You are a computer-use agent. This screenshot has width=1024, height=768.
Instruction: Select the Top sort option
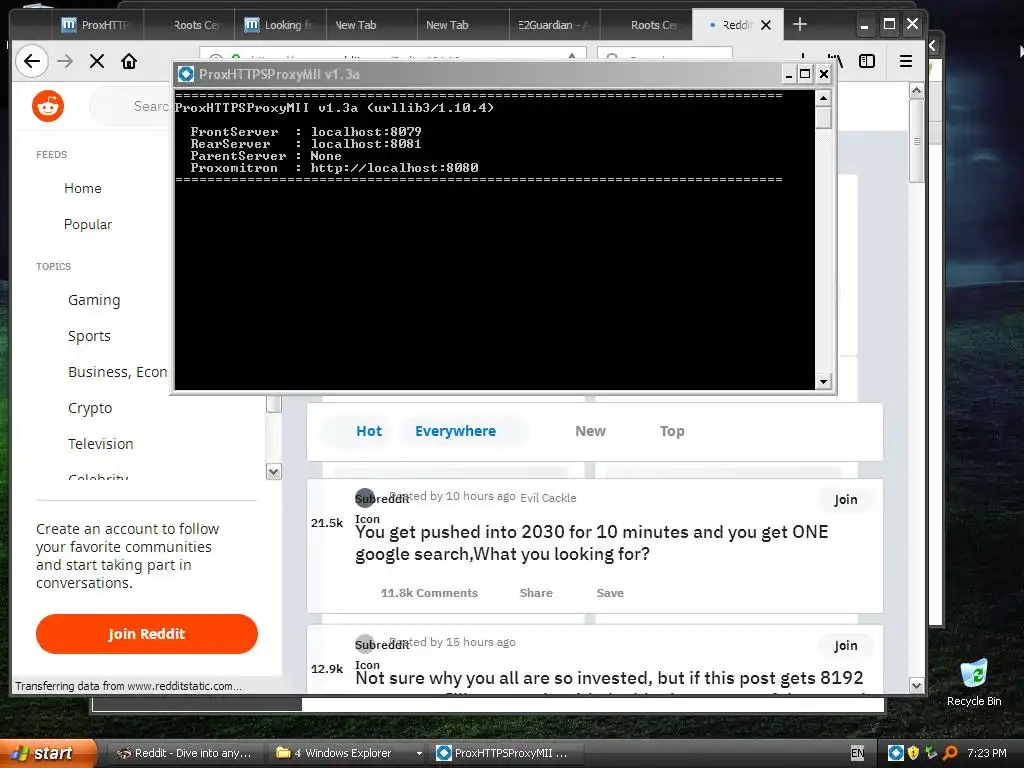(x=672, y=431)
